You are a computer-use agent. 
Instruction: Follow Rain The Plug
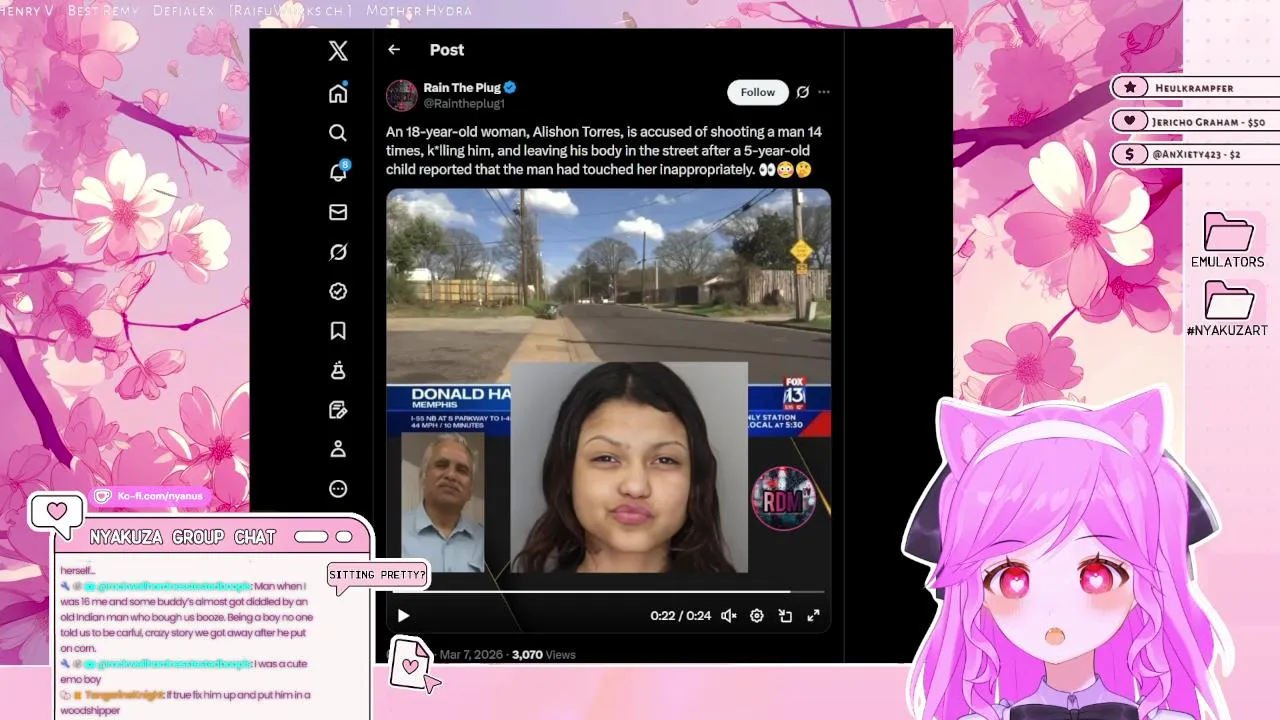point(757,92)
